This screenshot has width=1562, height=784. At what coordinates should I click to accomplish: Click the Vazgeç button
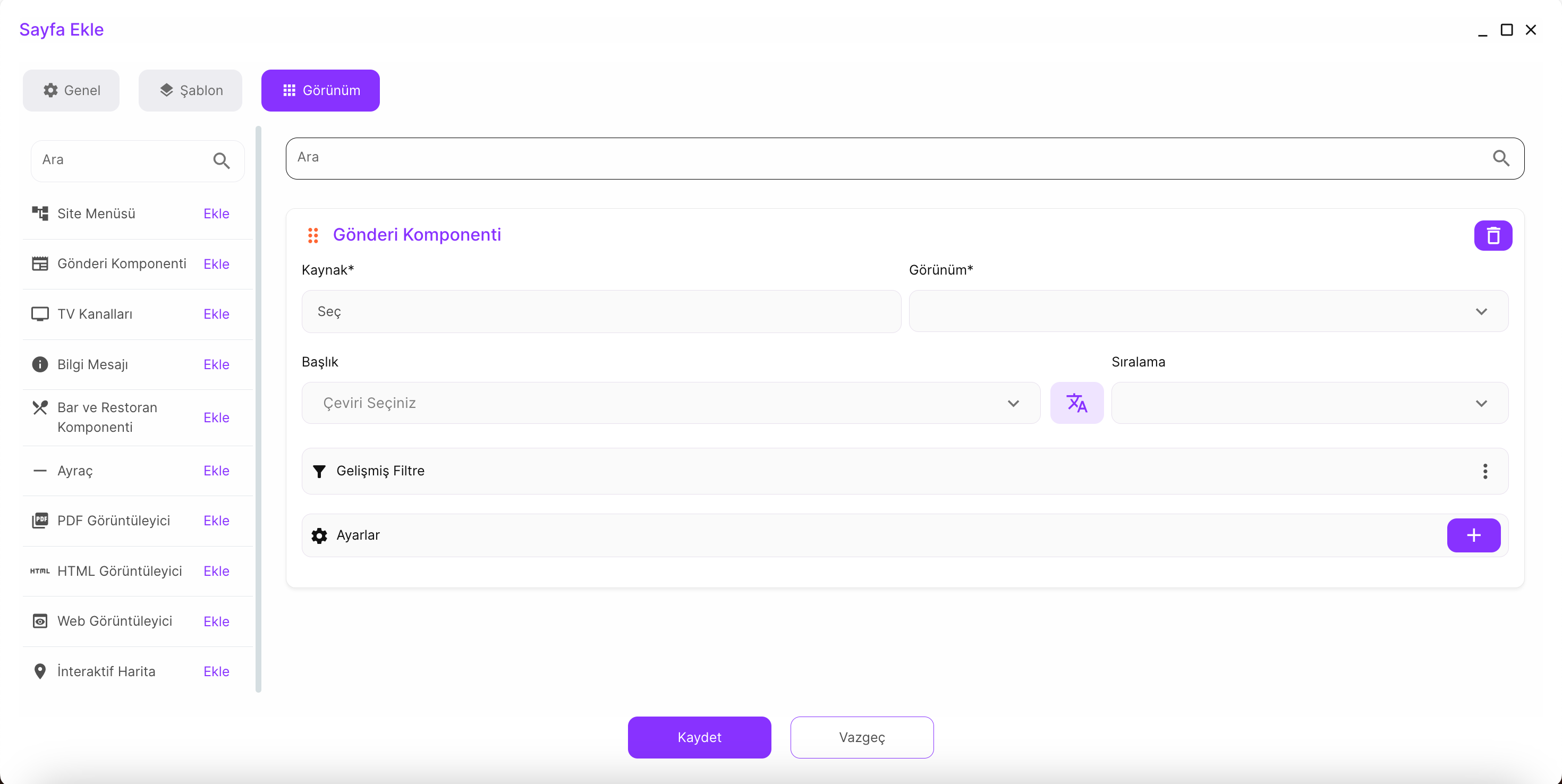862,737
